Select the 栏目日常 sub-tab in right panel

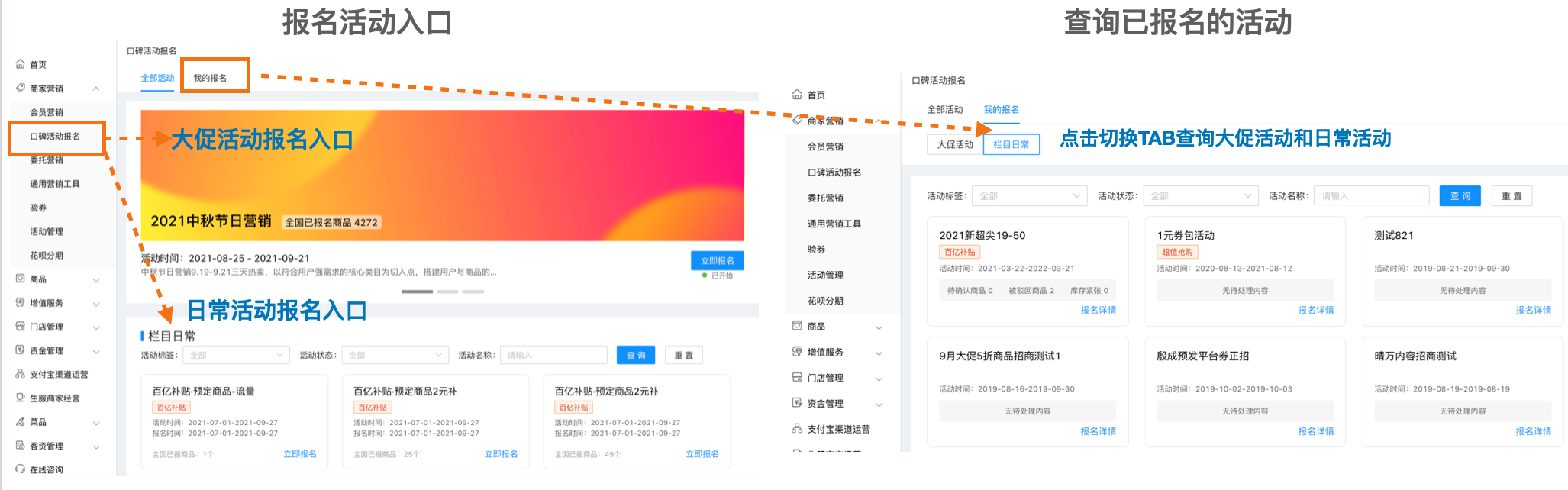(1011, 144)
